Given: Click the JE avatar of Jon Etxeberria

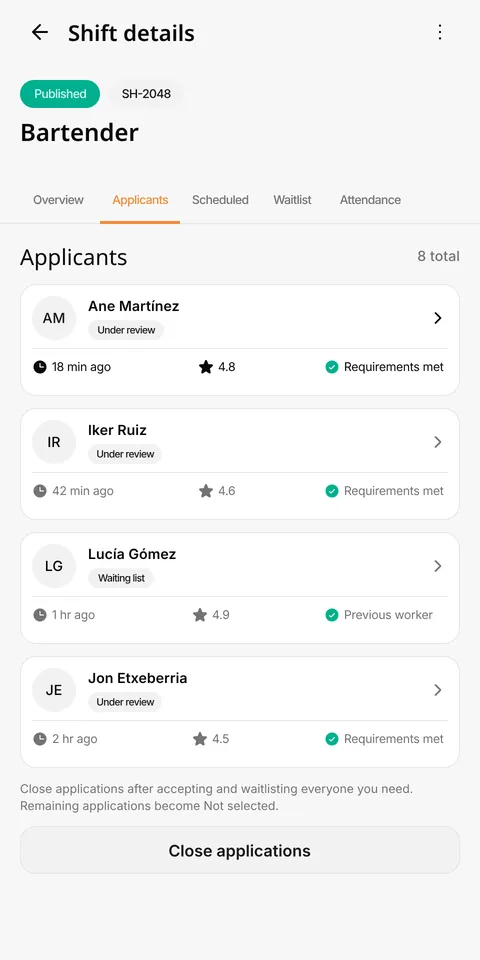Looking at the screenshot, I should click(54, 690).
